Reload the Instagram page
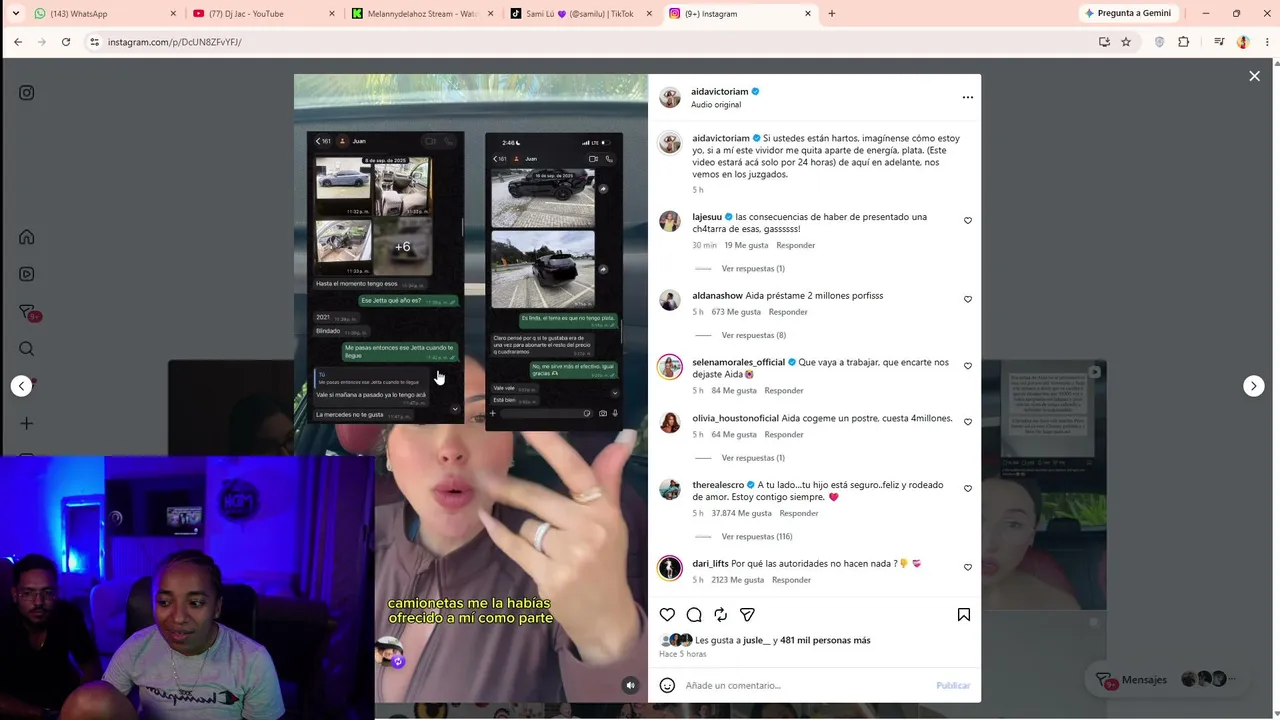The image size is (1280, 720). 66,42
